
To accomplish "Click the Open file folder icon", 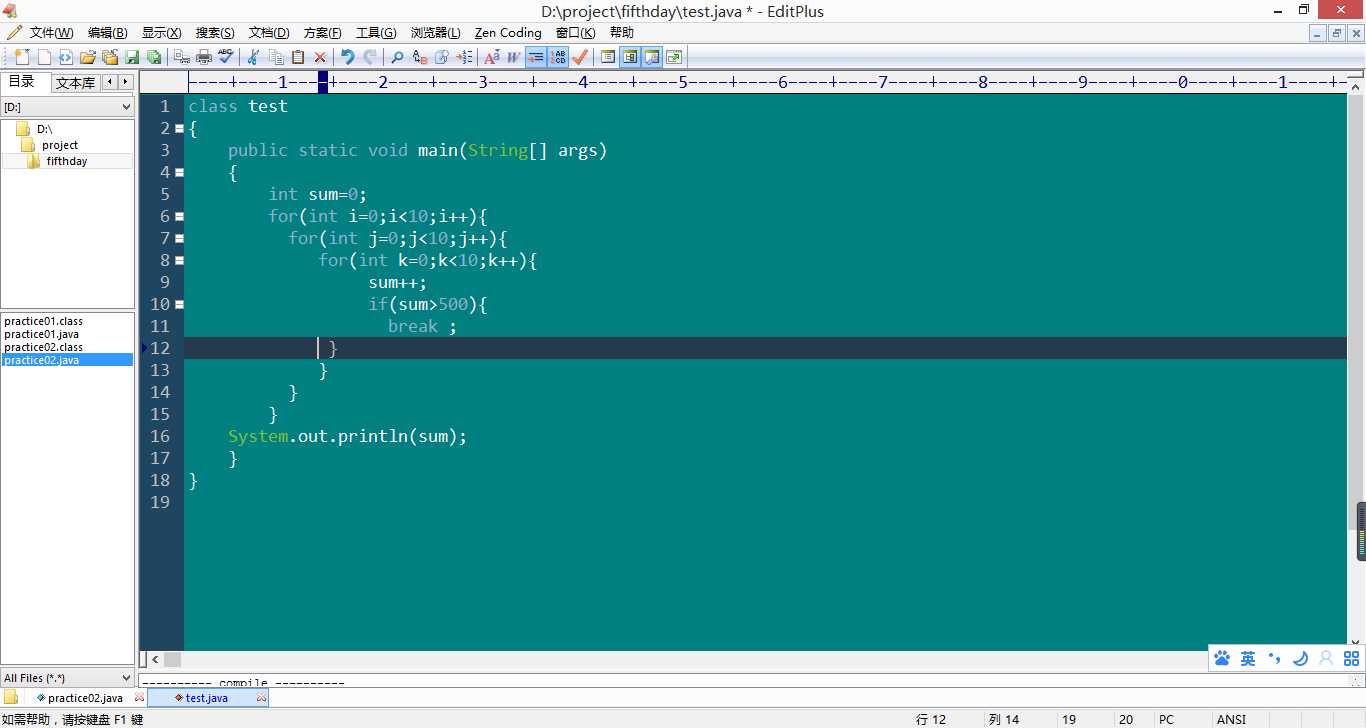I will [x=88, y=57].
